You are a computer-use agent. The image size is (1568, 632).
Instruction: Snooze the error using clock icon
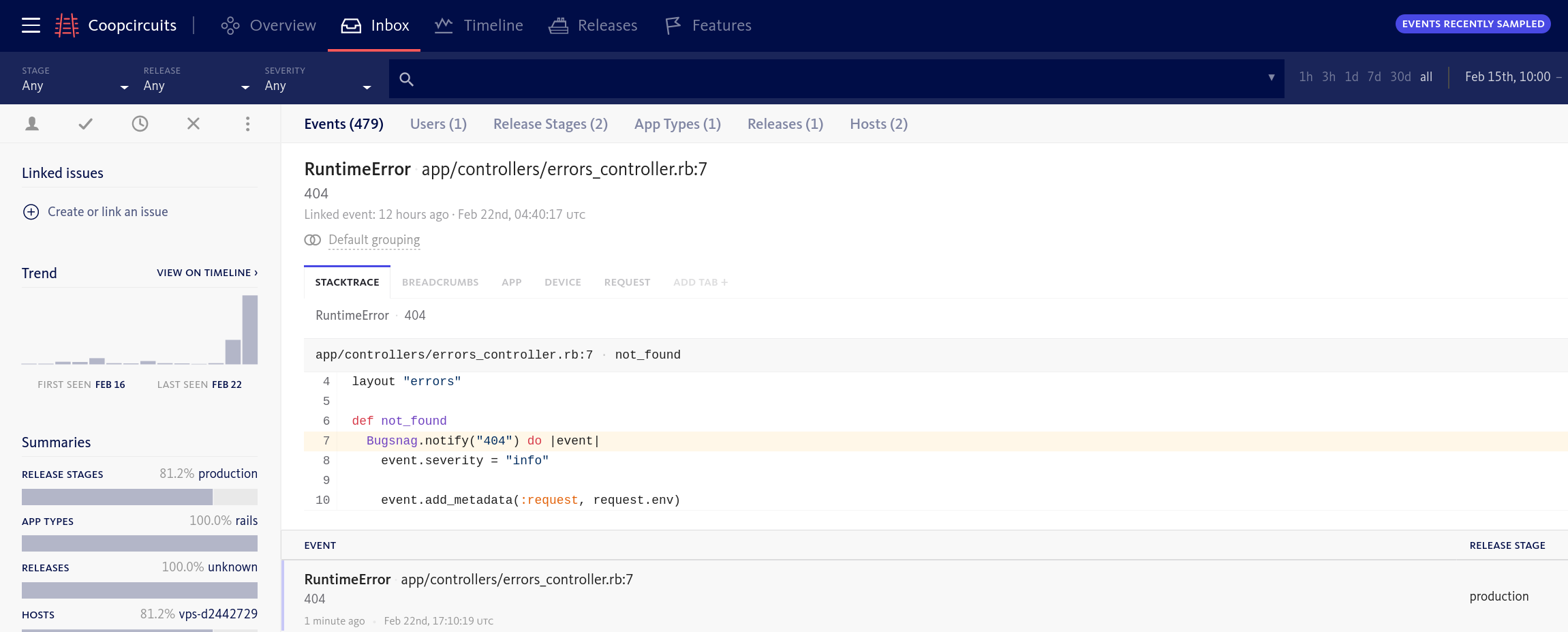140,123
